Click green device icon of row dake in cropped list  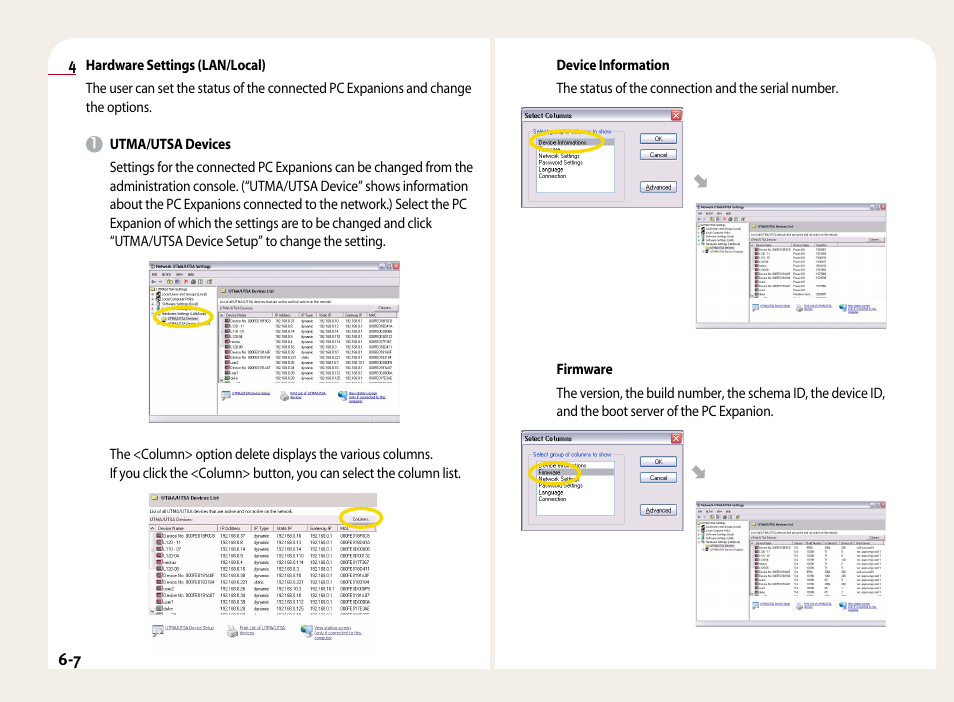pos(159,608)
